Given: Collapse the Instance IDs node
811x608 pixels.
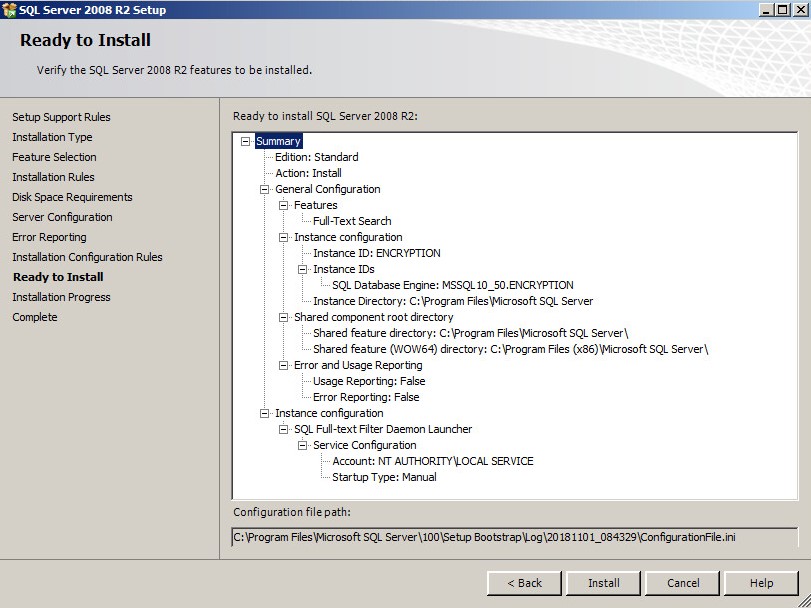Looking at the screenshot, I should pyautogui.click(x=303, y=269).
